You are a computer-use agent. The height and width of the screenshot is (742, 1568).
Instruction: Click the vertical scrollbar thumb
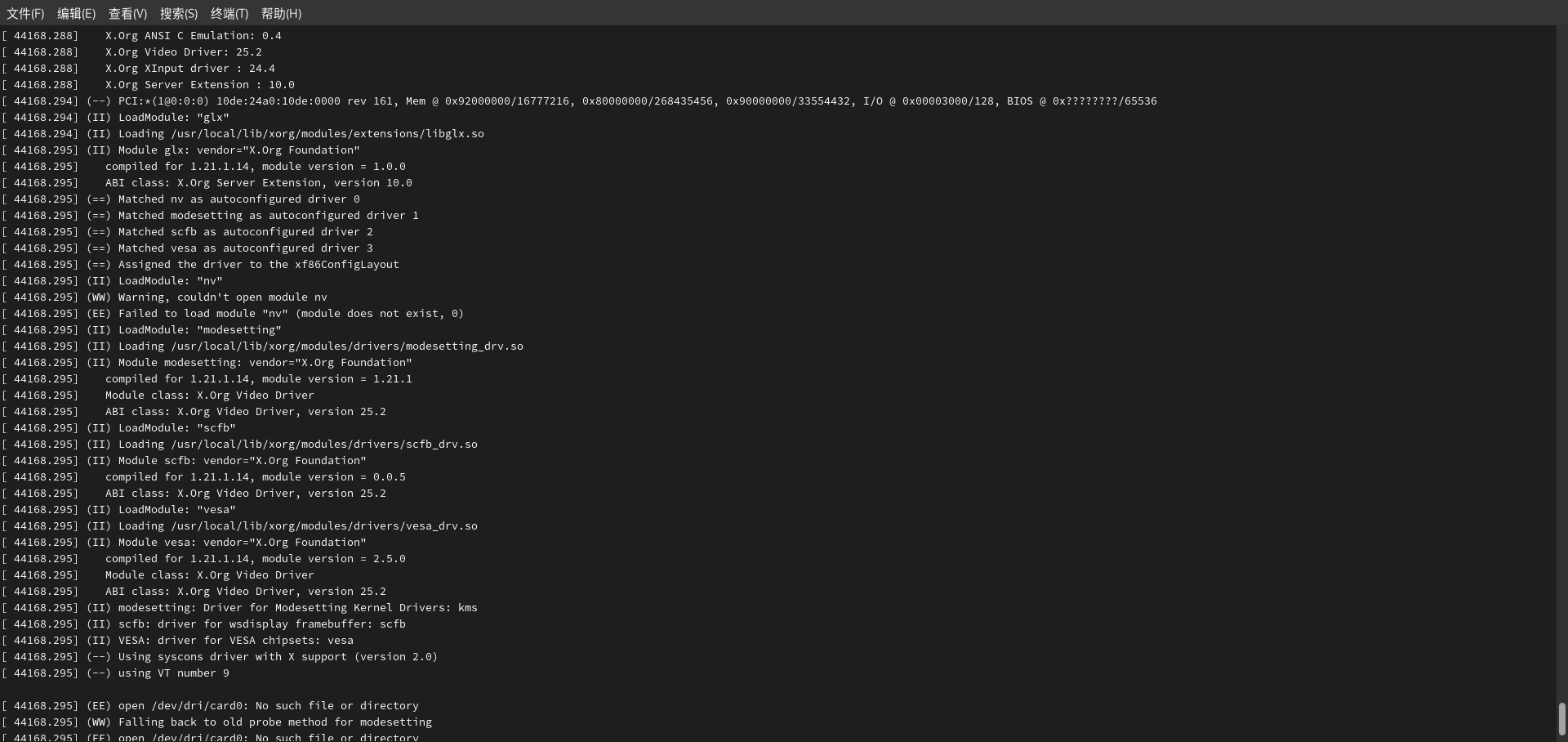pyautogui.click(x=1561, y=719)
